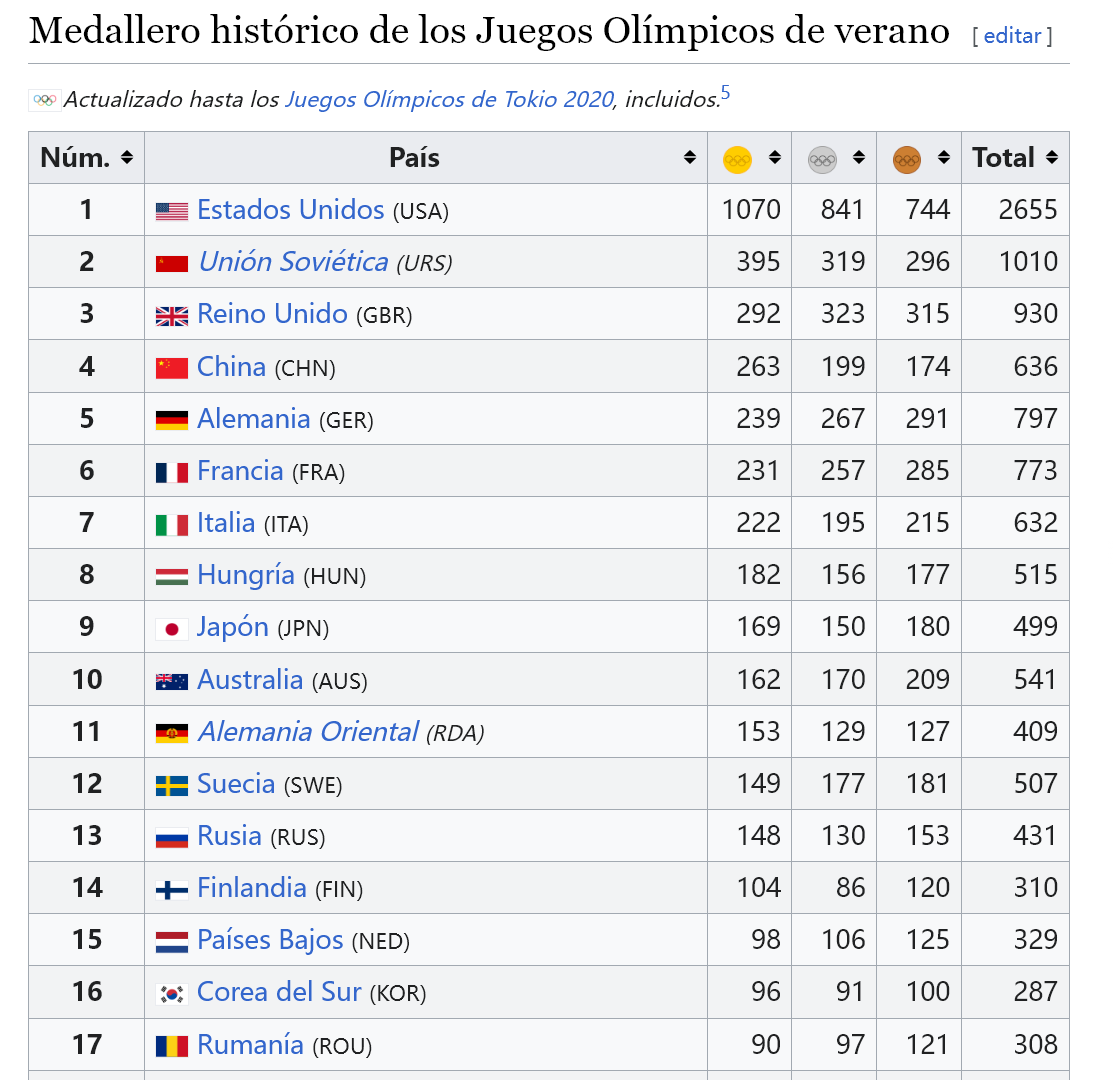Follow footnote reference 5
Viewport: 1113px width, 1082px height.
725,93
